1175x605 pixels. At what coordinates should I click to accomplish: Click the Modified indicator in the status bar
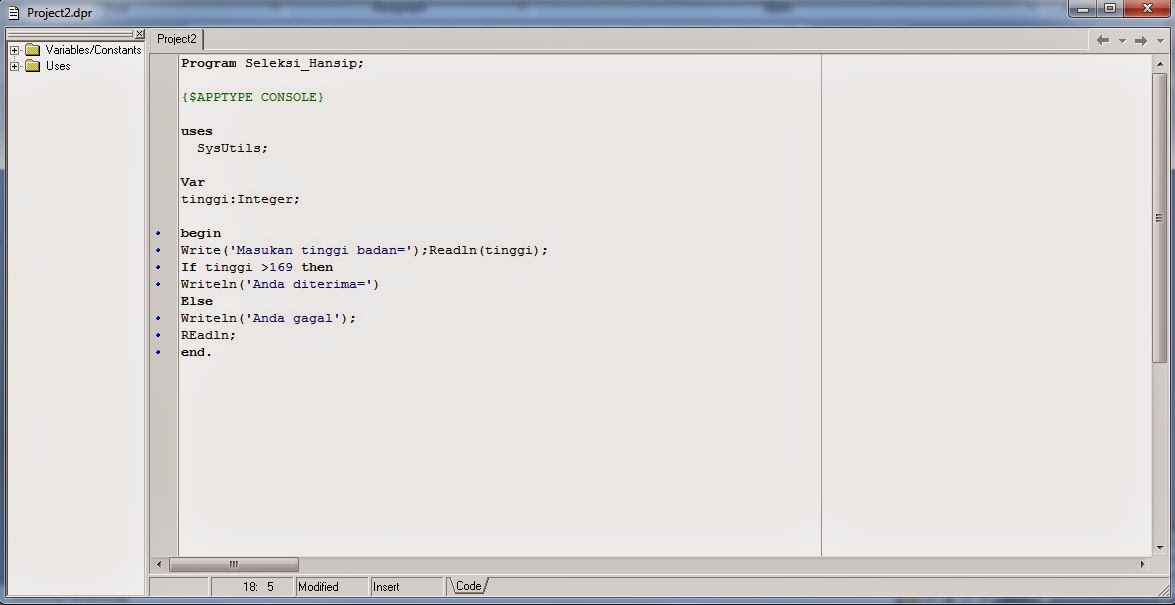pos(318,586)
